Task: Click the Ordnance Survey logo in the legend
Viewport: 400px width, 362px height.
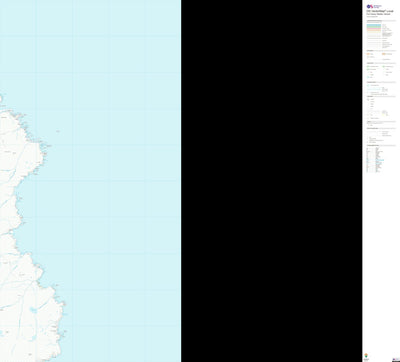Action: click(374, 6)
